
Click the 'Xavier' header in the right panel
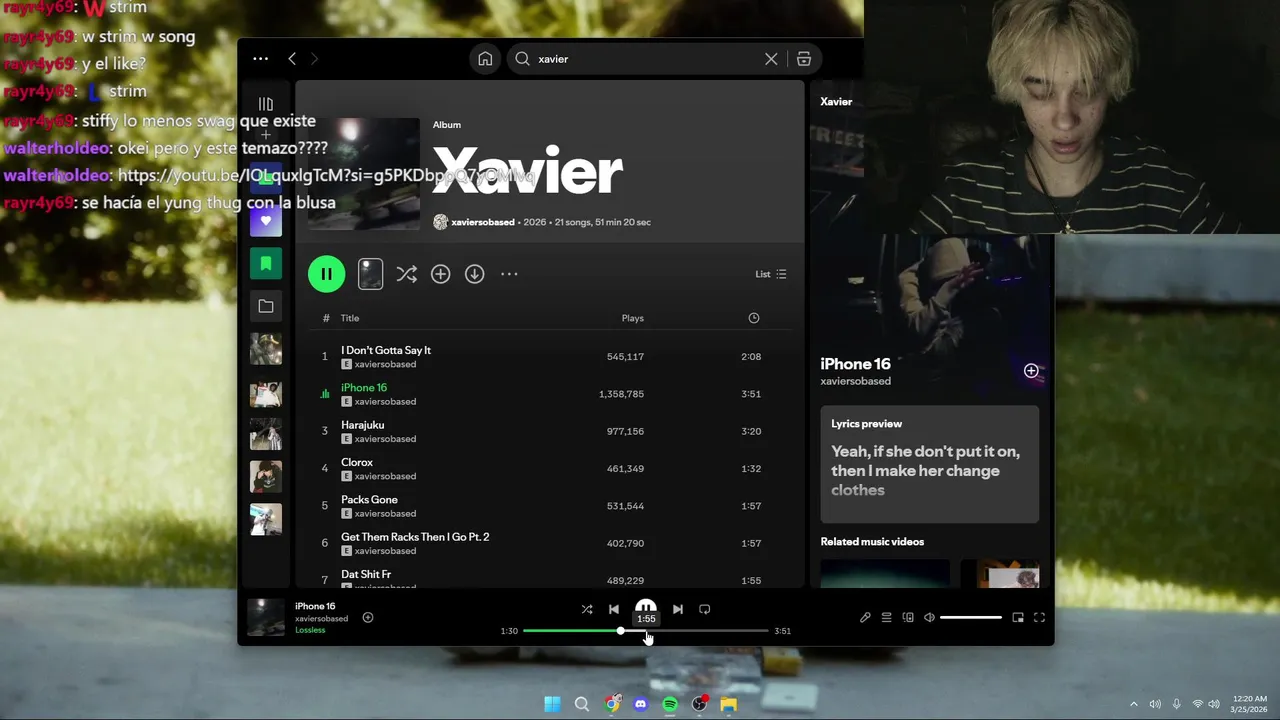(836, 102)
